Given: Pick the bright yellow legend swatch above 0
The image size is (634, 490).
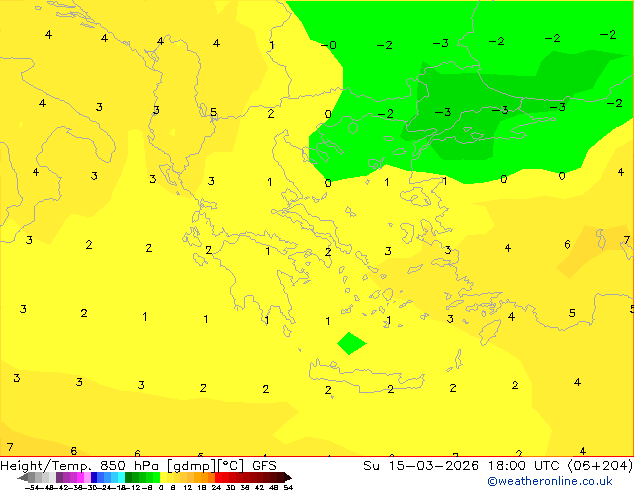Looking at the screenshot, I should click(x=163, y=478).
